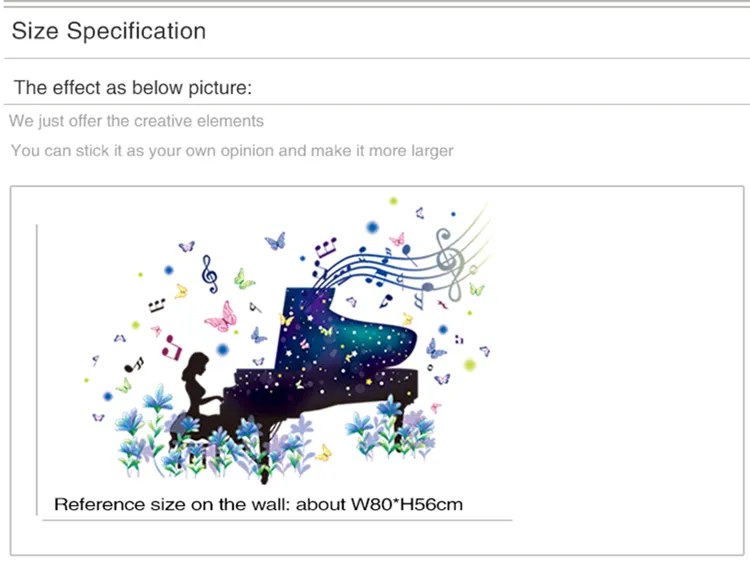Click the blue butterfly right of the piano
The height and width of the screenshot is (562, 750).
[x=435, y=349]
